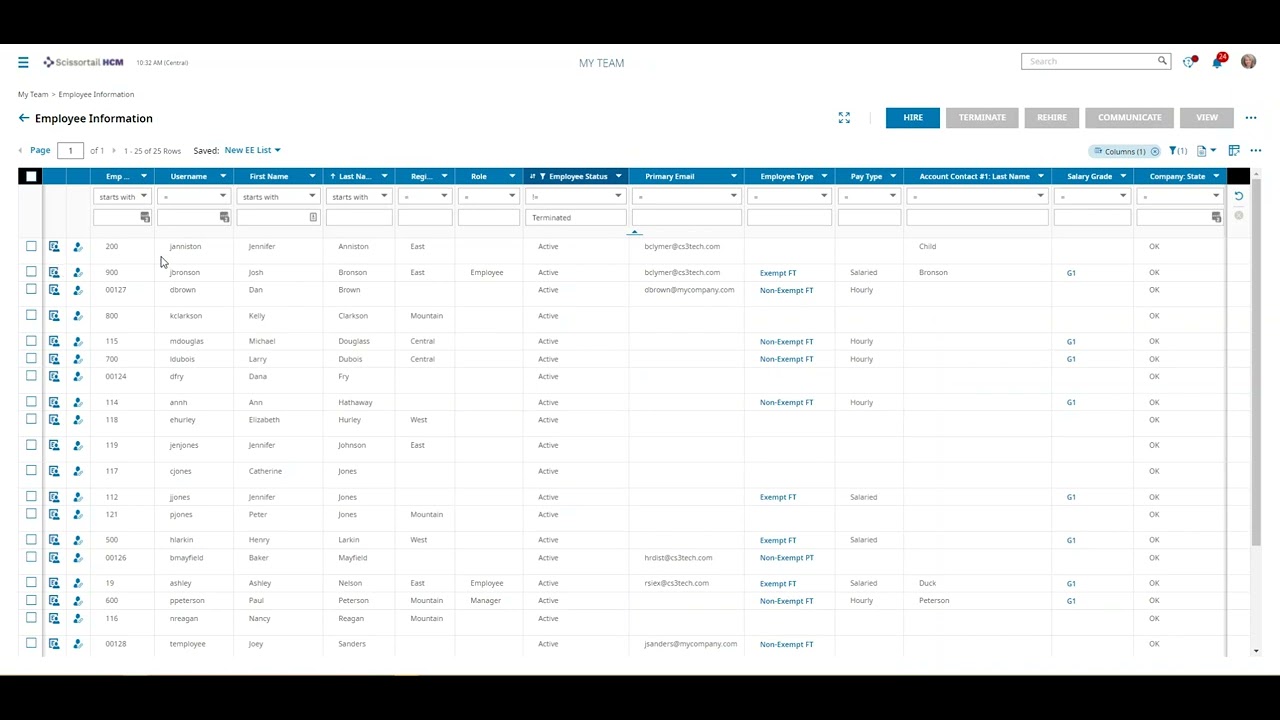Open the New EE List saved view dropdown
The image size is (1280, 720).
click(x=252, y=150)
